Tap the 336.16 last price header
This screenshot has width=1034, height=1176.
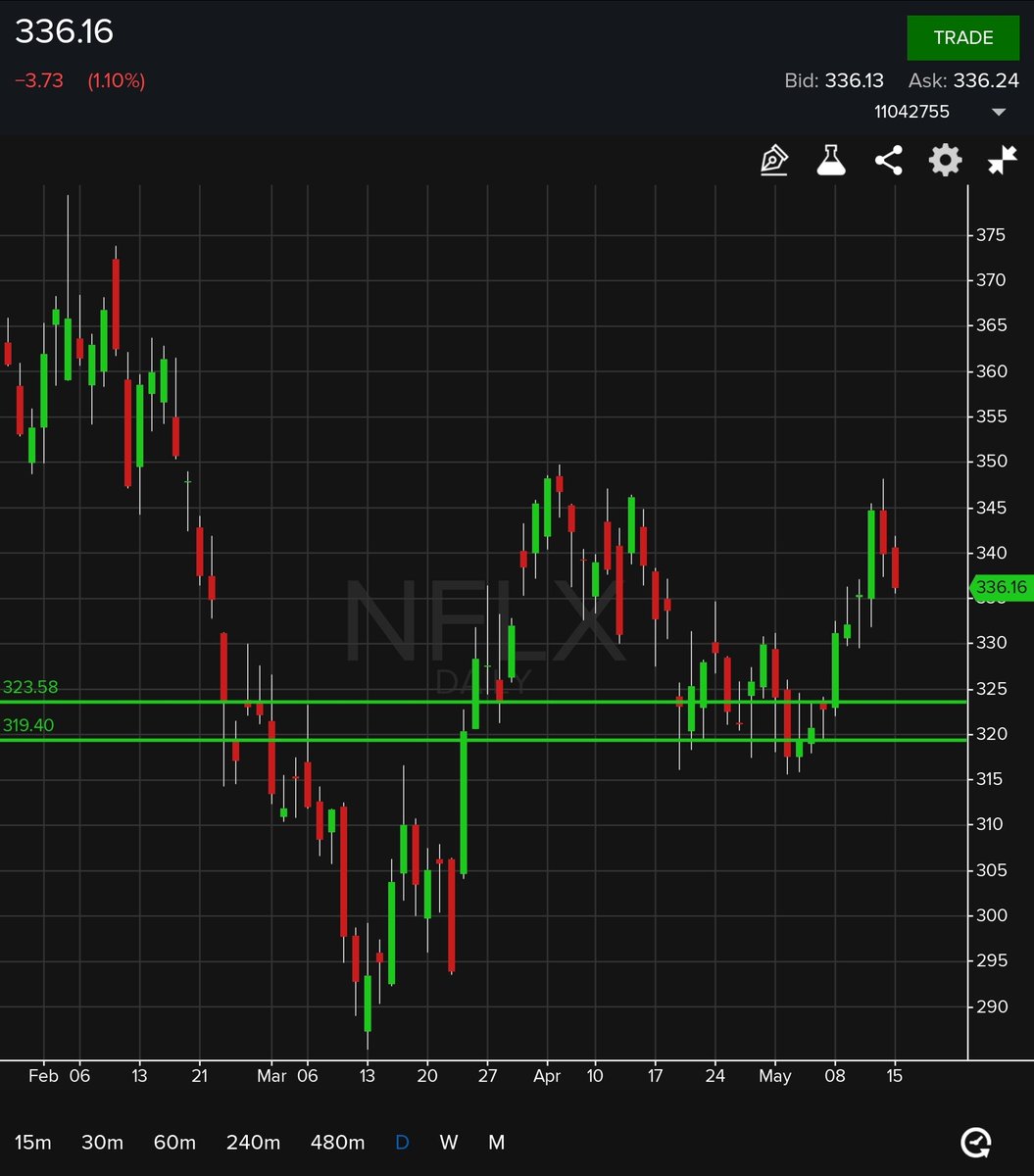tap(64, 32)
